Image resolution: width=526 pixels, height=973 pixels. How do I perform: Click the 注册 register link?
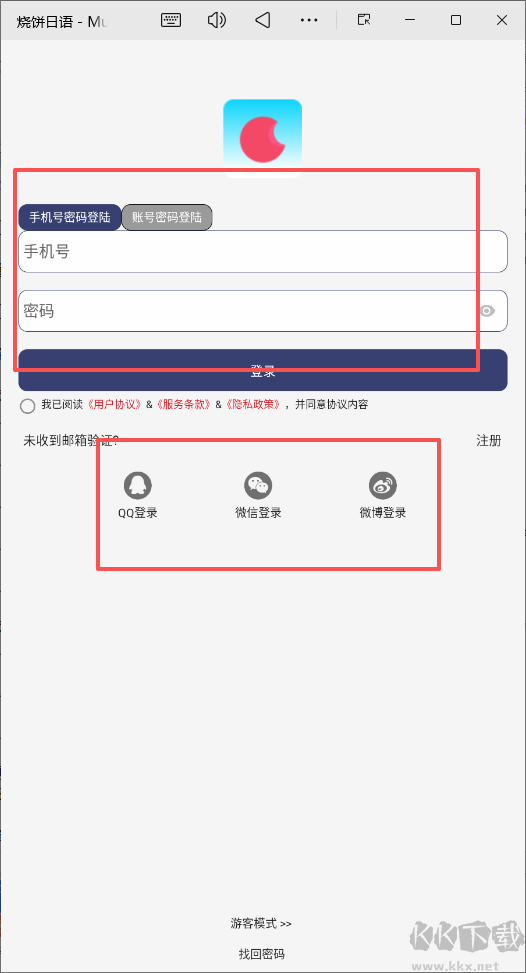(x=489, y=441)
